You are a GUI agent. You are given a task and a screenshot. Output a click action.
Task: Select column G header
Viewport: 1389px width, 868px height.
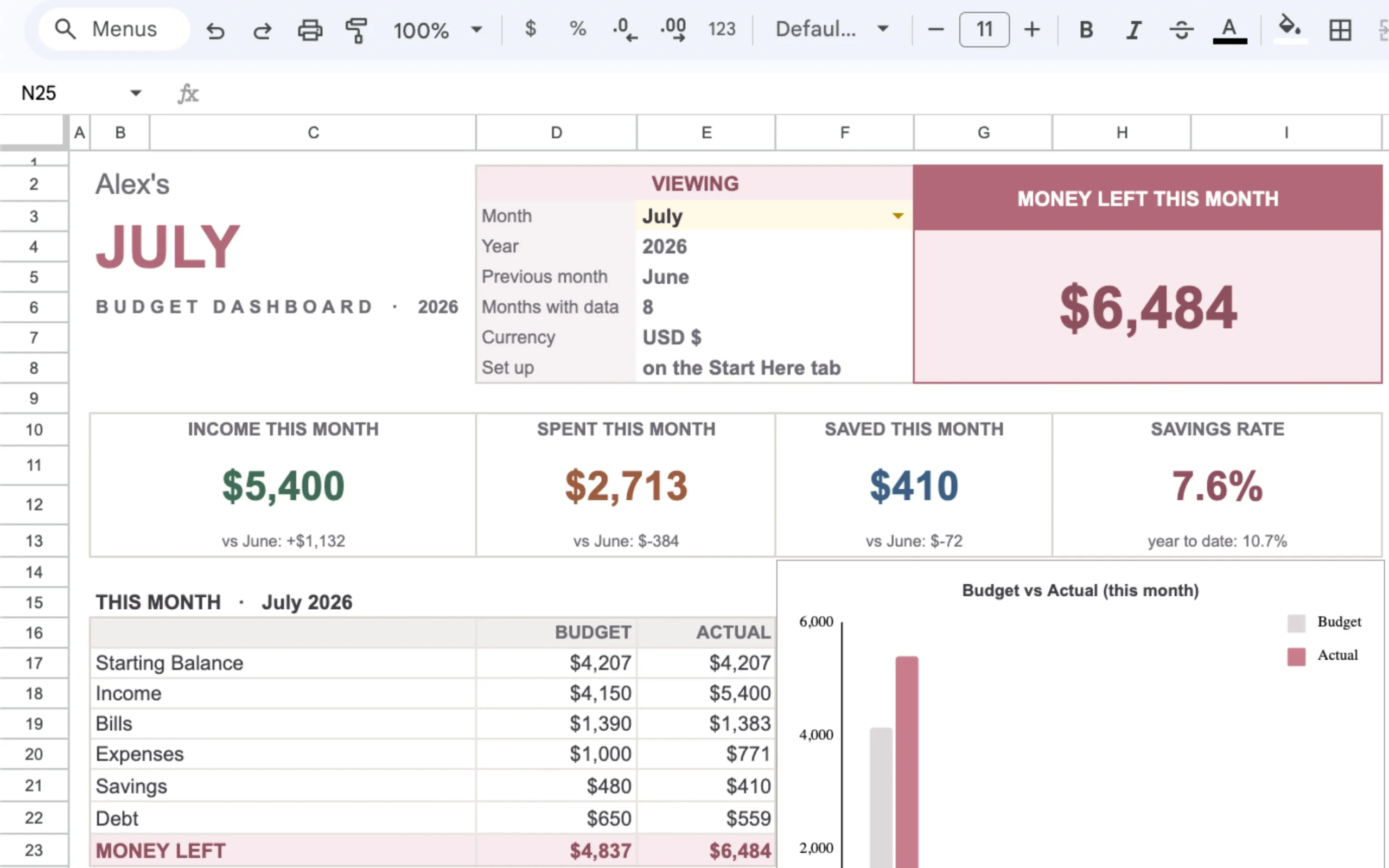pos(983,132)
